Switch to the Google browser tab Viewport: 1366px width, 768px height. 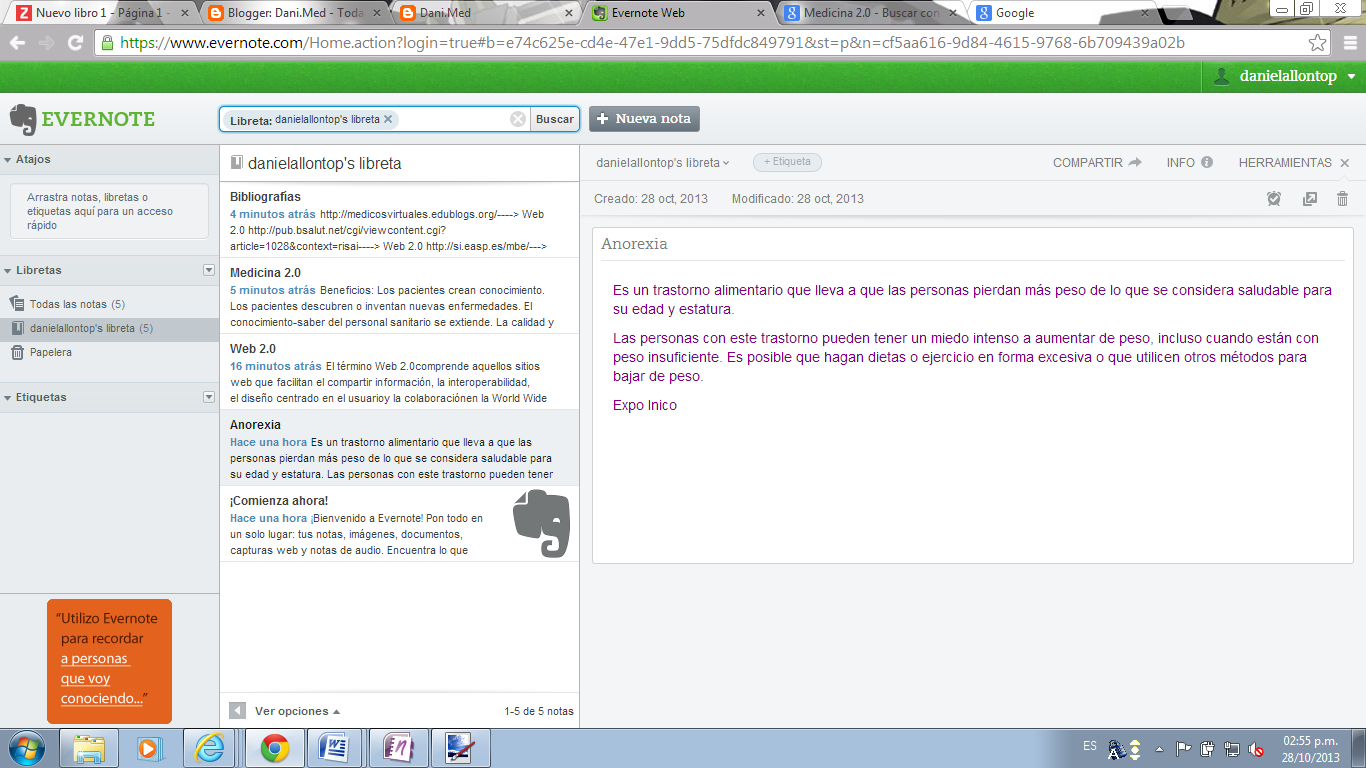point(1062,13)
